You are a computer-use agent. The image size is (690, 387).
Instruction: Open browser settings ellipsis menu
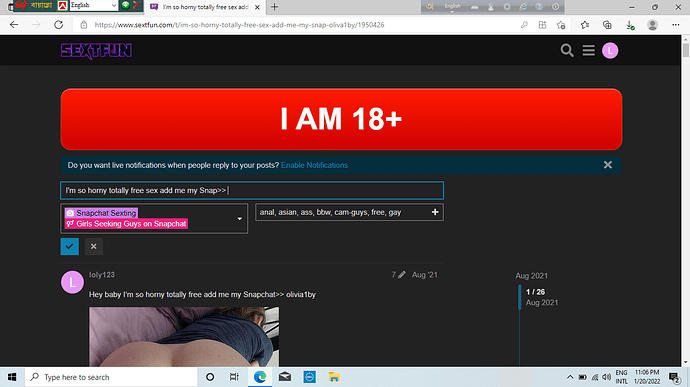[675, 25]
